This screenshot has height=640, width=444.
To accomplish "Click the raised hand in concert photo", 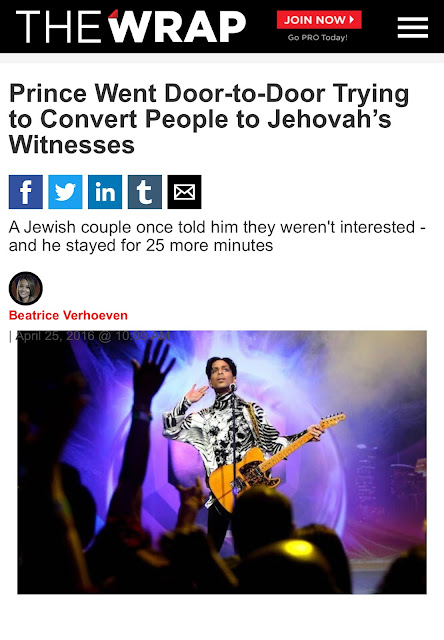I will pyautogui.click(x=154, y=369).
